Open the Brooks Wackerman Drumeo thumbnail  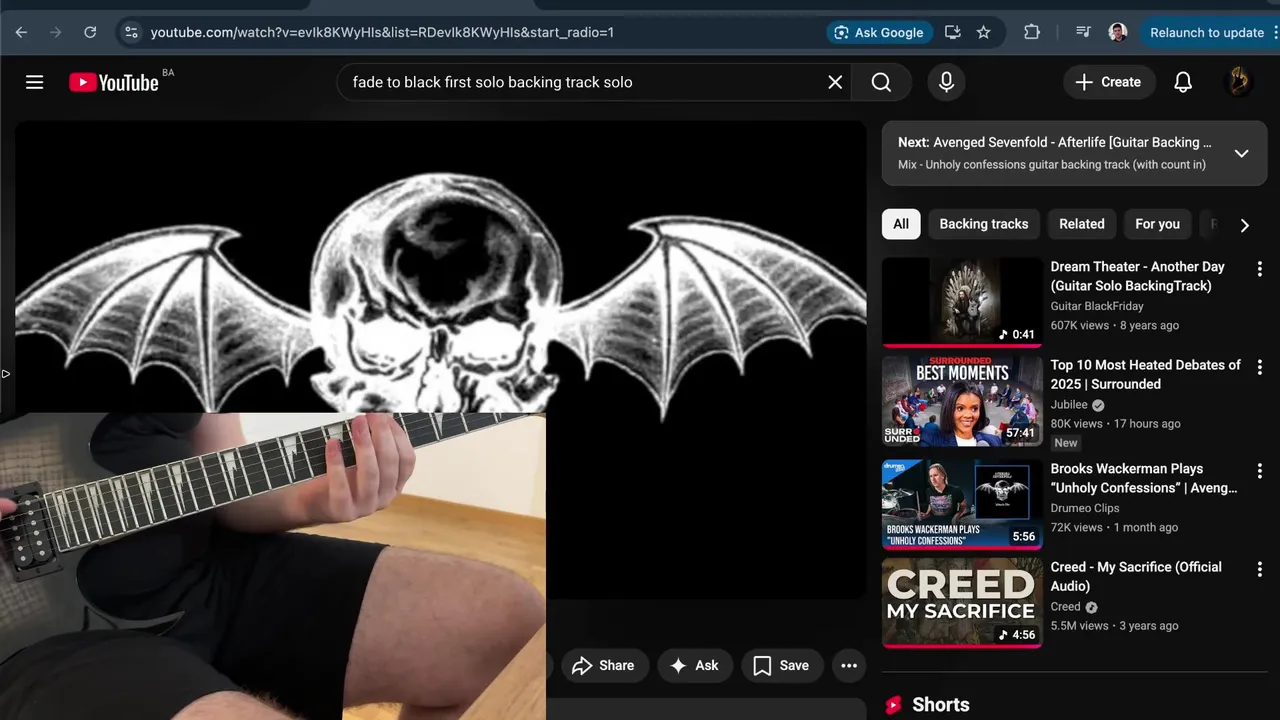[962, 505]
